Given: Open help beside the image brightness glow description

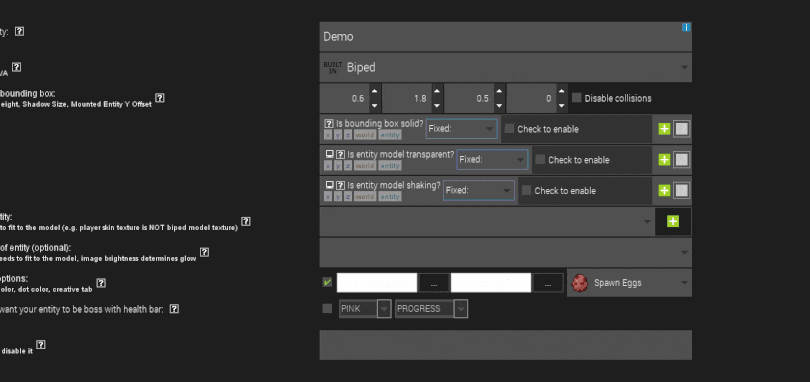Looking at the screenshot, I should click(x=205, y=252).
